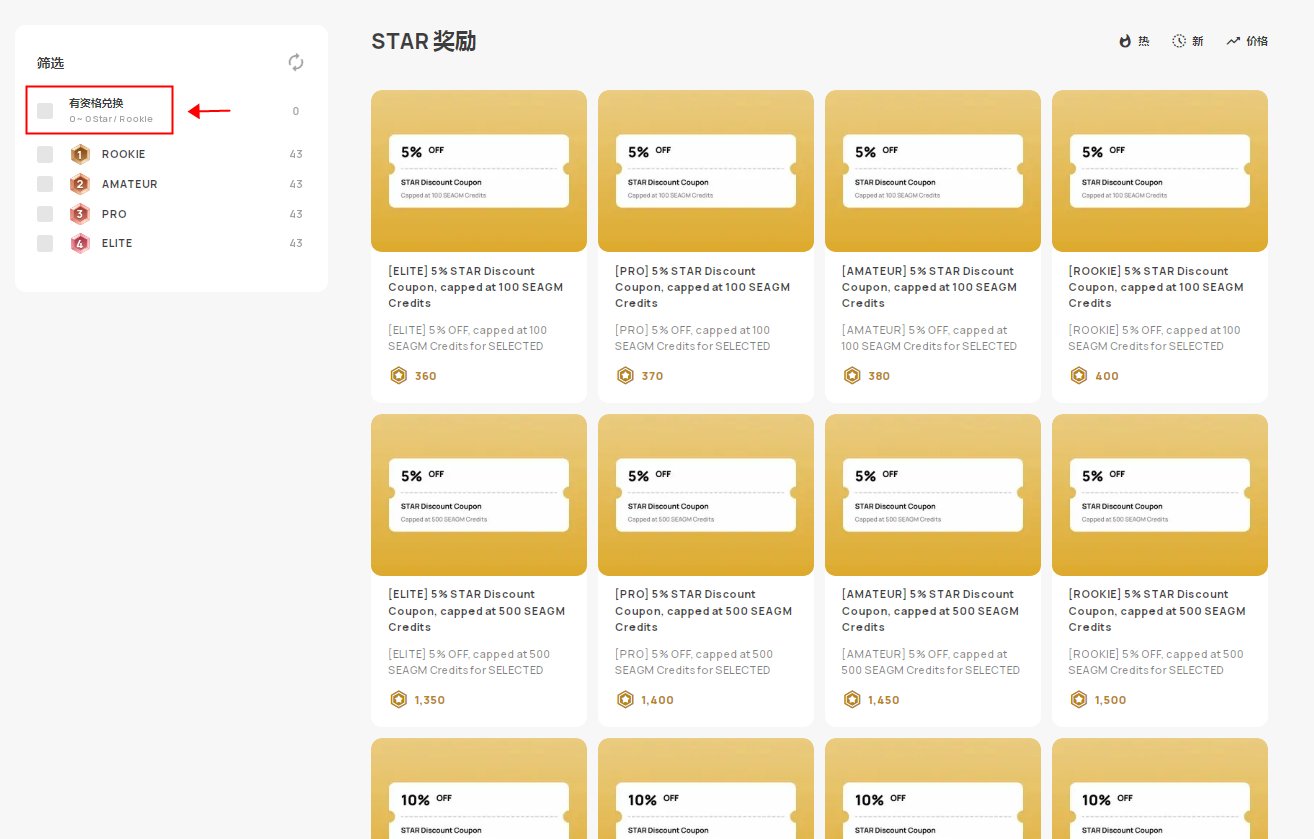The image size is (1314, 839).
Task: Click the '[ROOKIE] 5% OFF, capped at 500' description
Action: point(1156,662)
